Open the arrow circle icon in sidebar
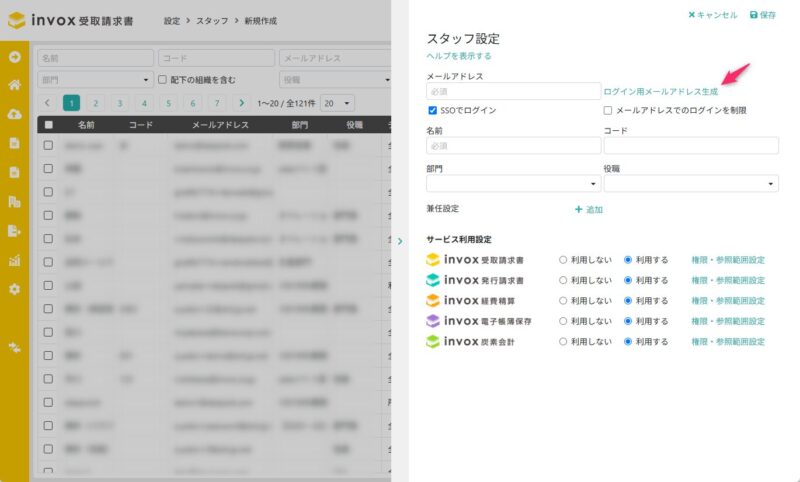 coord(14,57)
